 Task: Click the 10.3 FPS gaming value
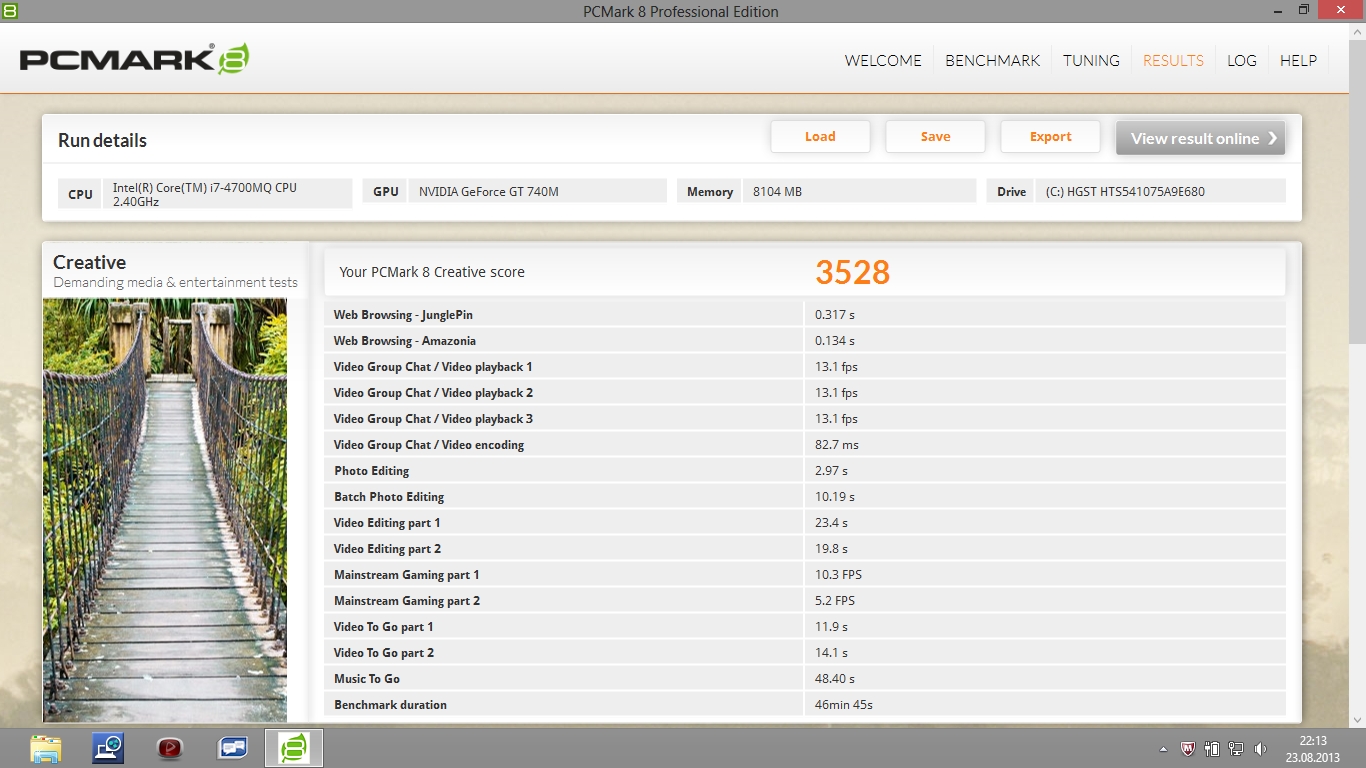pyautogui.click(x=838, y=575)
